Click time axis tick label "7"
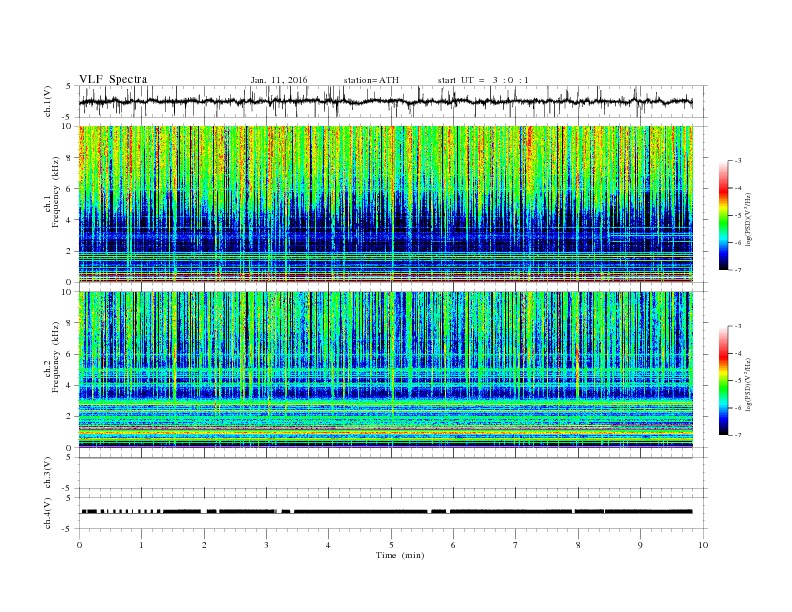 coord(516,545)
